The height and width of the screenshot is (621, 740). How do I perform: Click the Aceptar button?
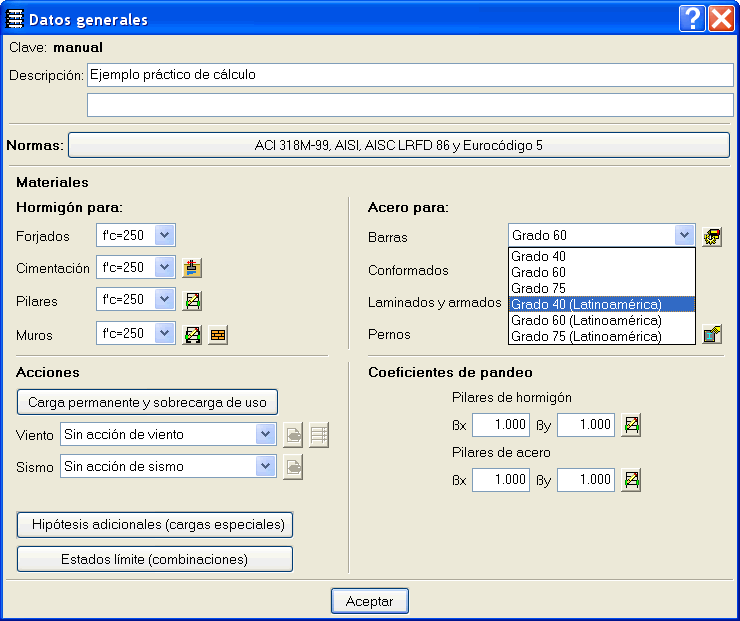(370, 601)
